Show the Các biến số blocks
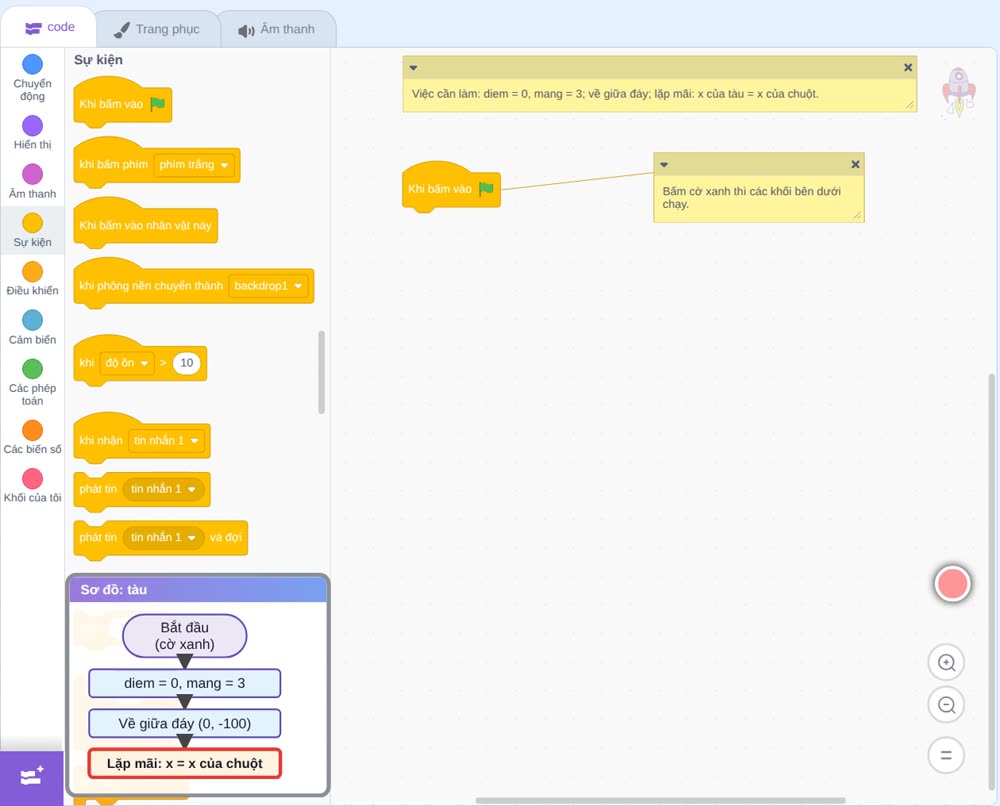 coord(32,437)
